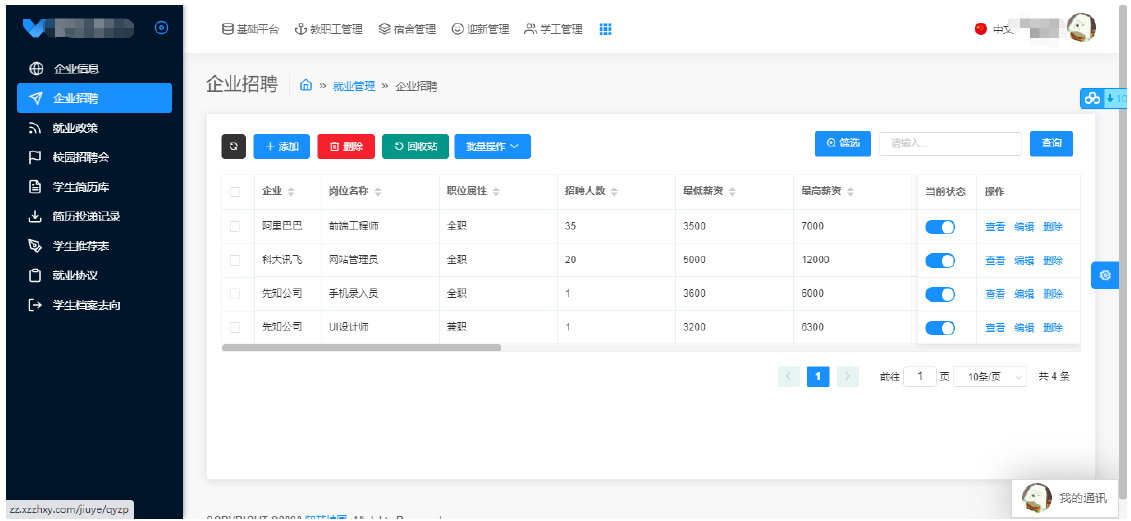Switch to 宿舍管理 in top navigation
Viewport: 1131px width, 521px height.
click(407, 29)
